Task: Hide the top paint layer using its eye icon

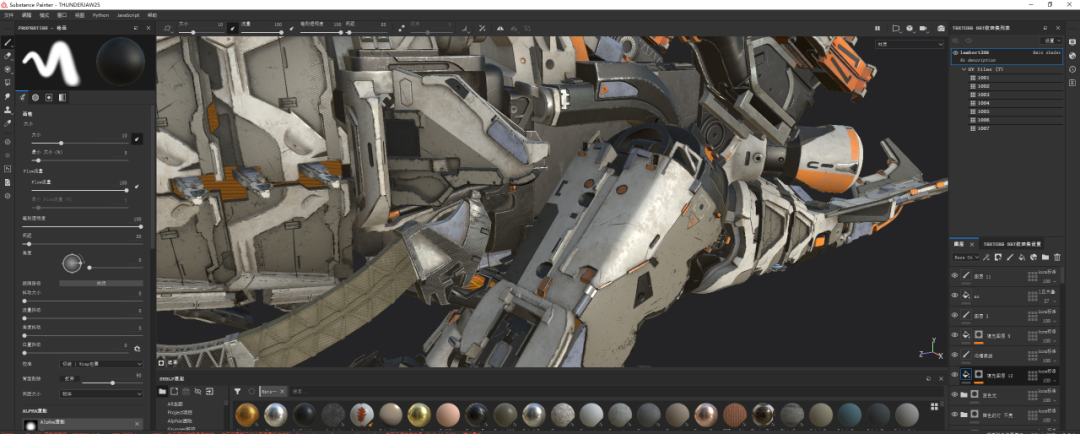Action: (x=955, y=276)
